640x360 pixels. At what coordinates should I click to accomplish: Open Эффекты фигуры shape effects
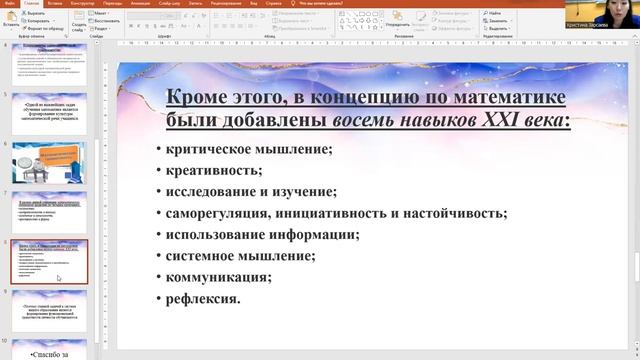point(453,29)
